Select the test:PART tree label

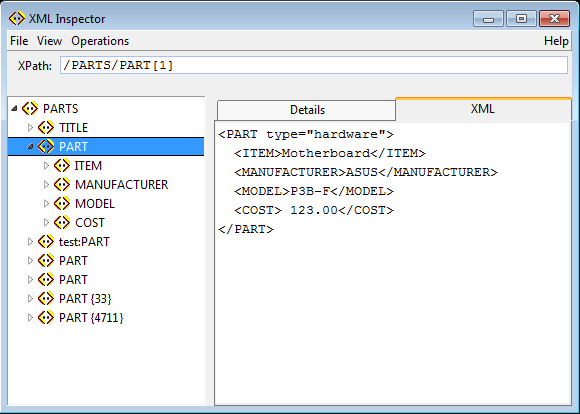(84, 242)
